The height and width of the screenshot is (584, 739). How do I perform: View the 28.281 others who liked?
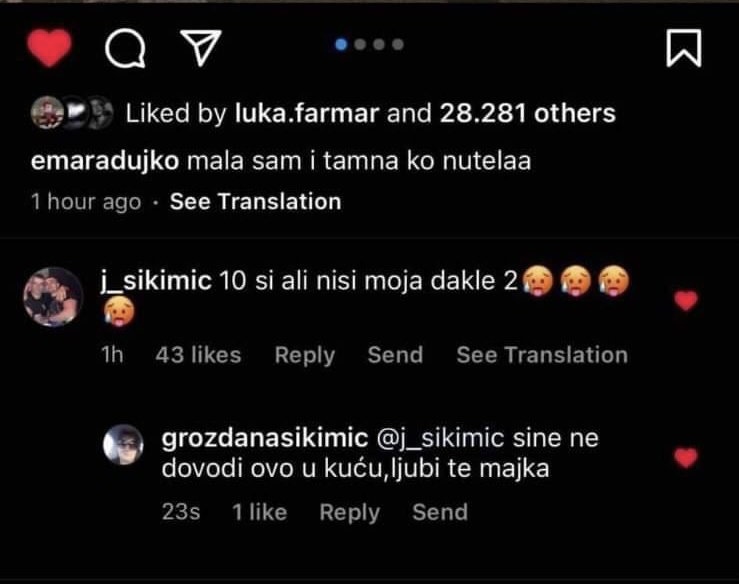[x=527, y=114]
